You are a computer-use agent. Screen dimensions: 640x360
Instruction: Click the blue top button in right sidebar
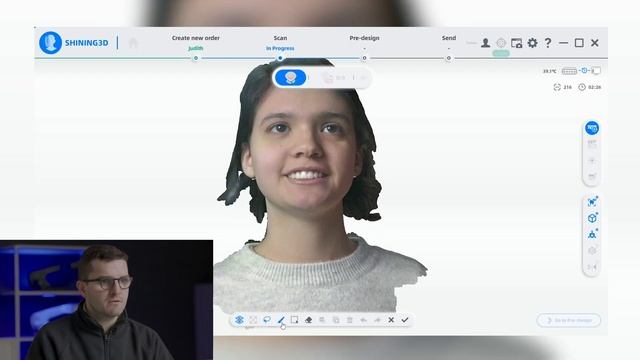592,128
